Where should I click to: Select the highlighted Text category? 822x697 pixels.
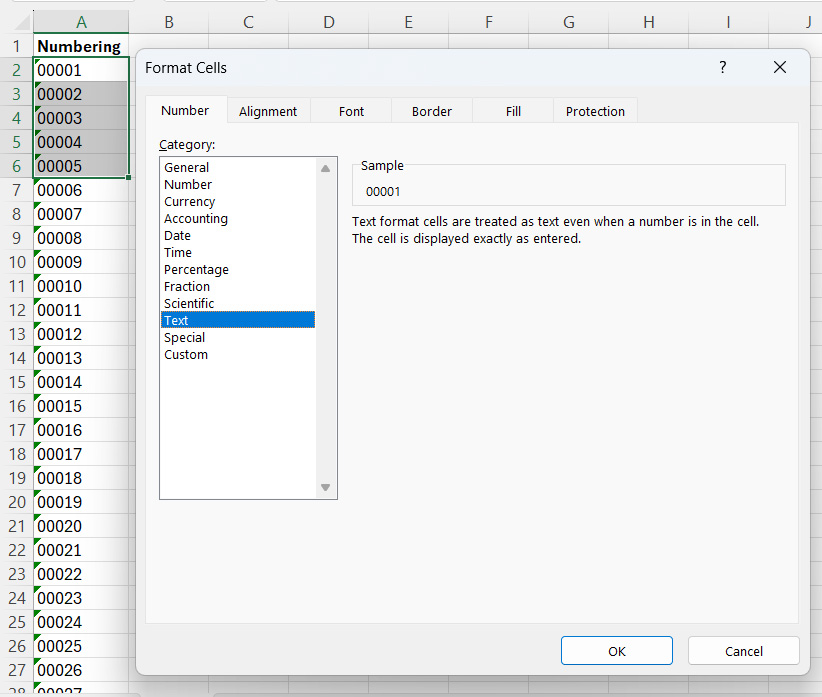click(238, 320)
